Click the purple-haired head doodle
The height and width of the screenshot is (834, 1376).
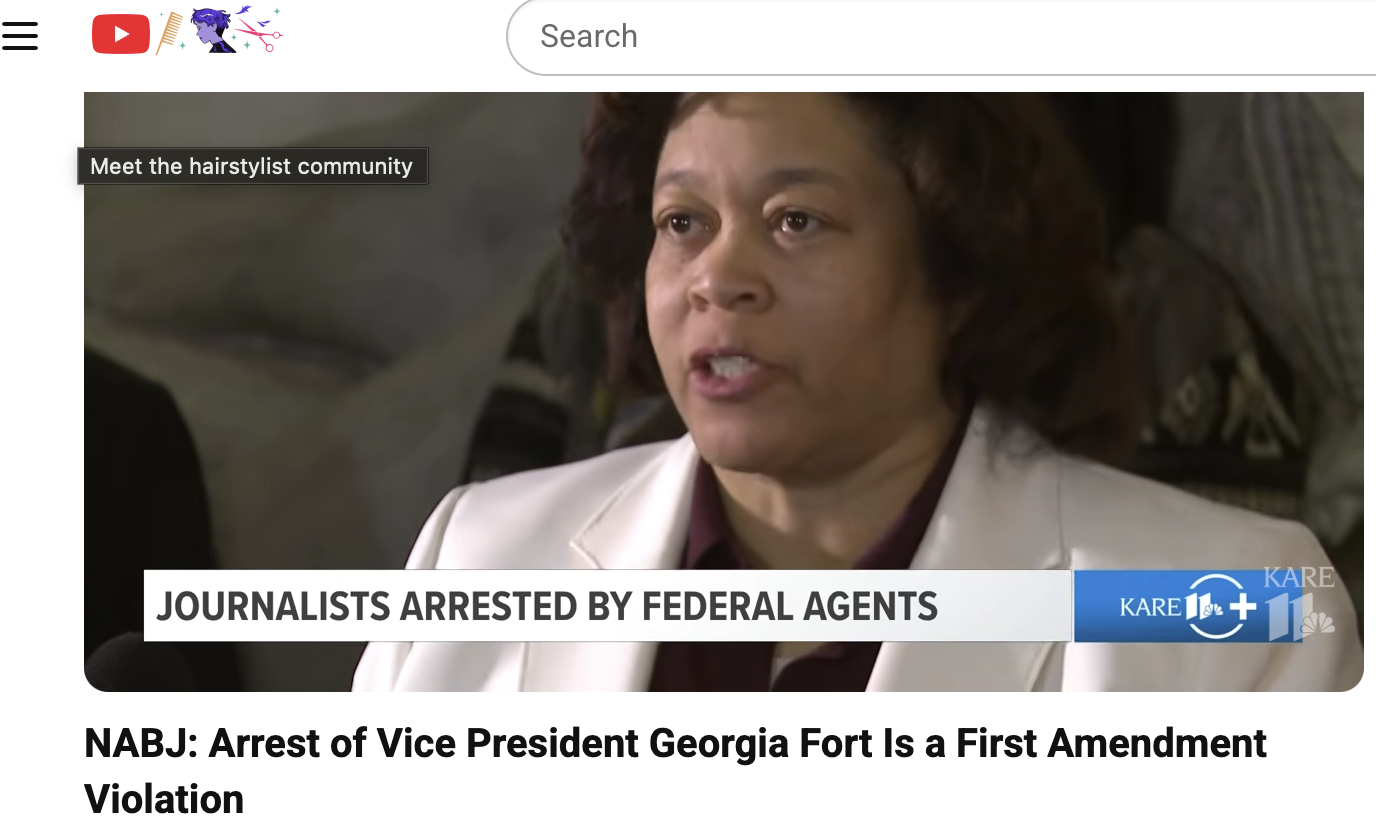click(213, 30)
